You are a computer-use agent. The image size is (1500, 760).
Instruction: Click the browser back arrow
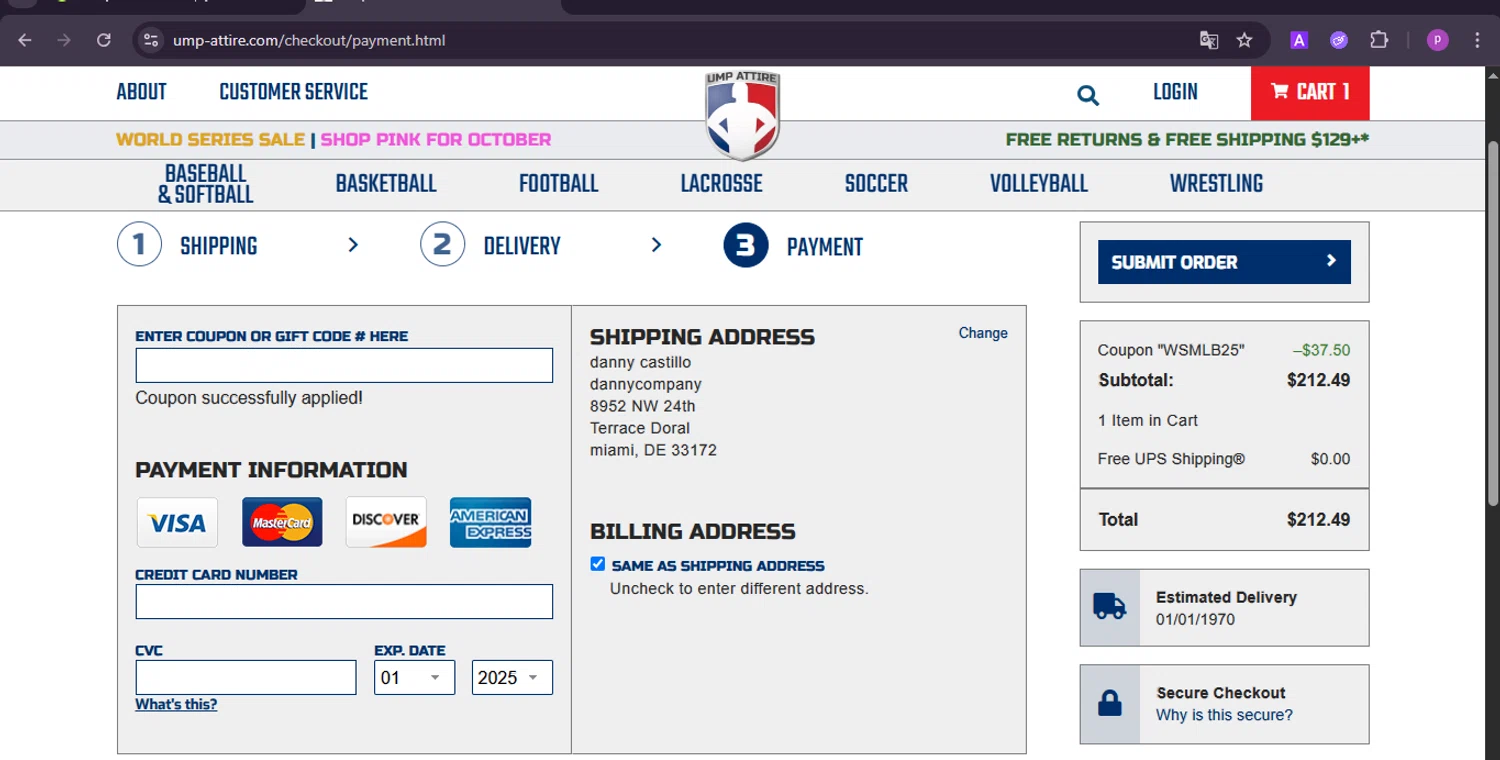pos(25,40)
